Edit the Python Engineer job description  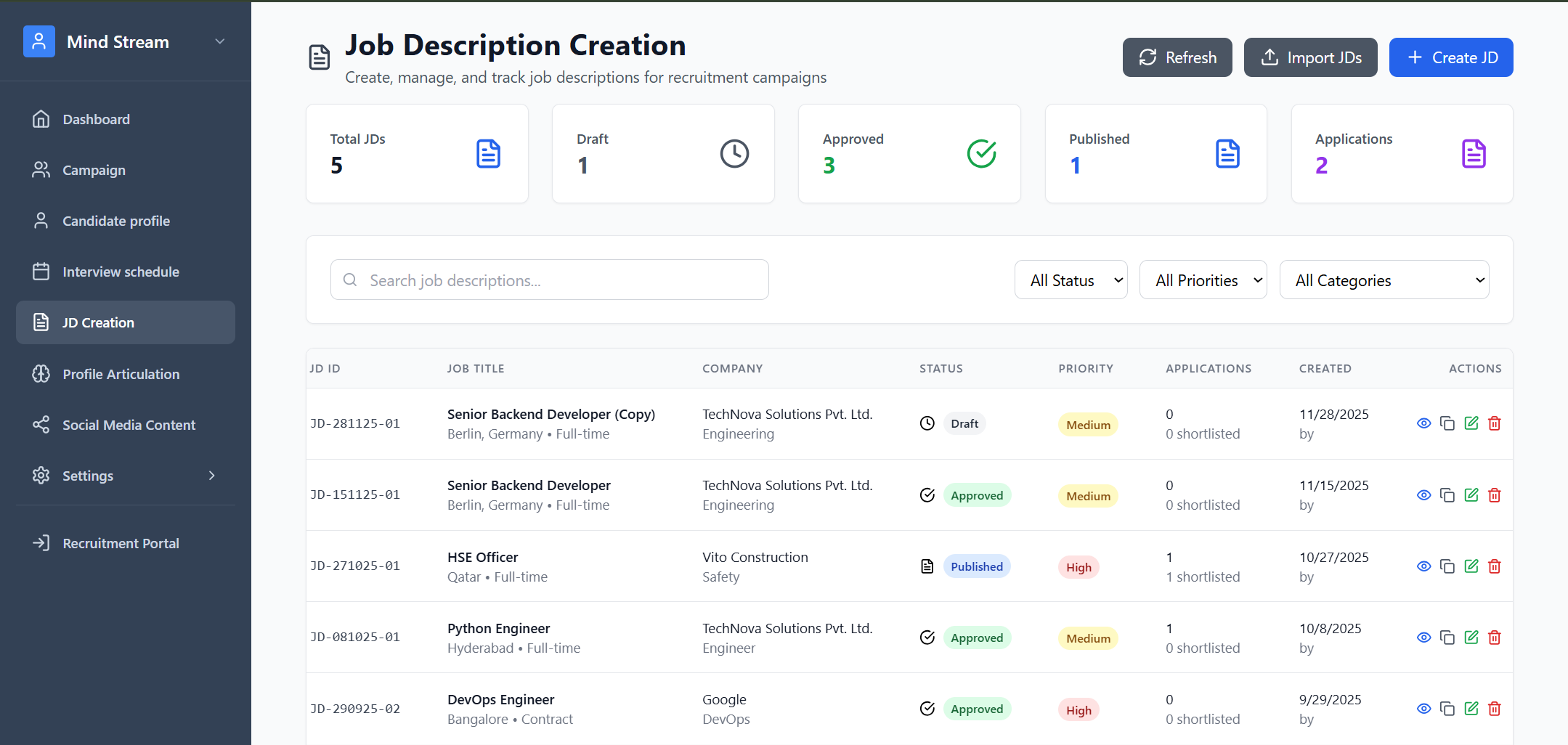[1471, 638]
